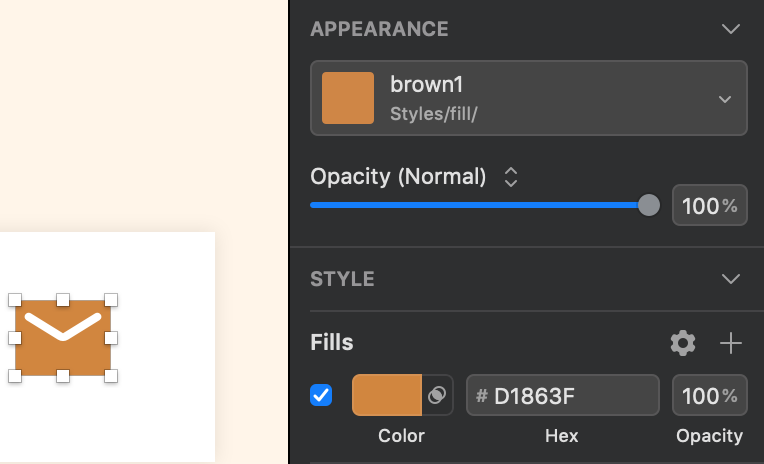Click the fill opacity 100% field

click(709, 395)
